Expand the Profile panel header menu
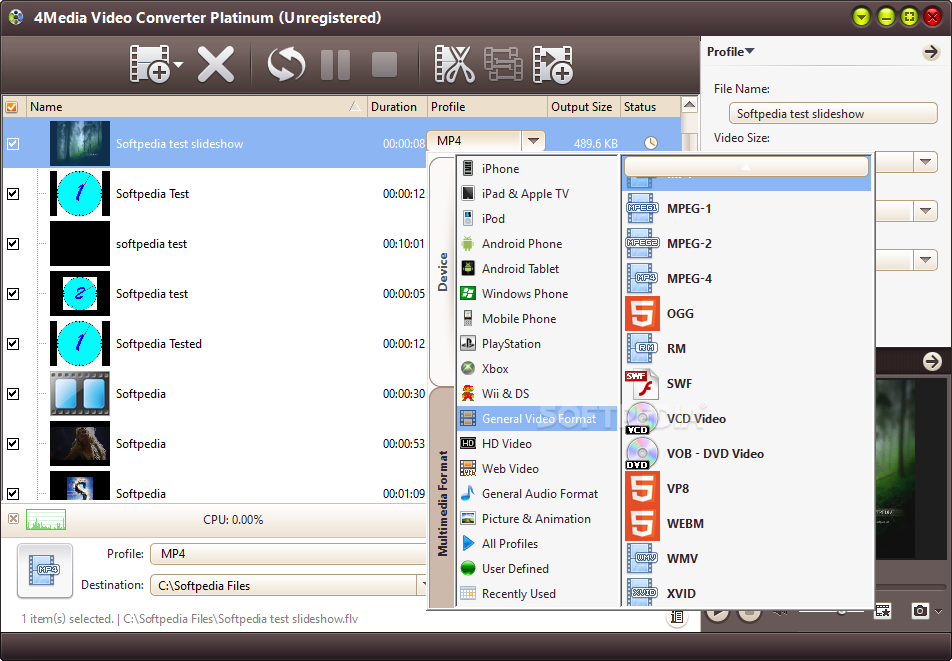The height and width of the screenshot is (661, 952). point(730,52)
